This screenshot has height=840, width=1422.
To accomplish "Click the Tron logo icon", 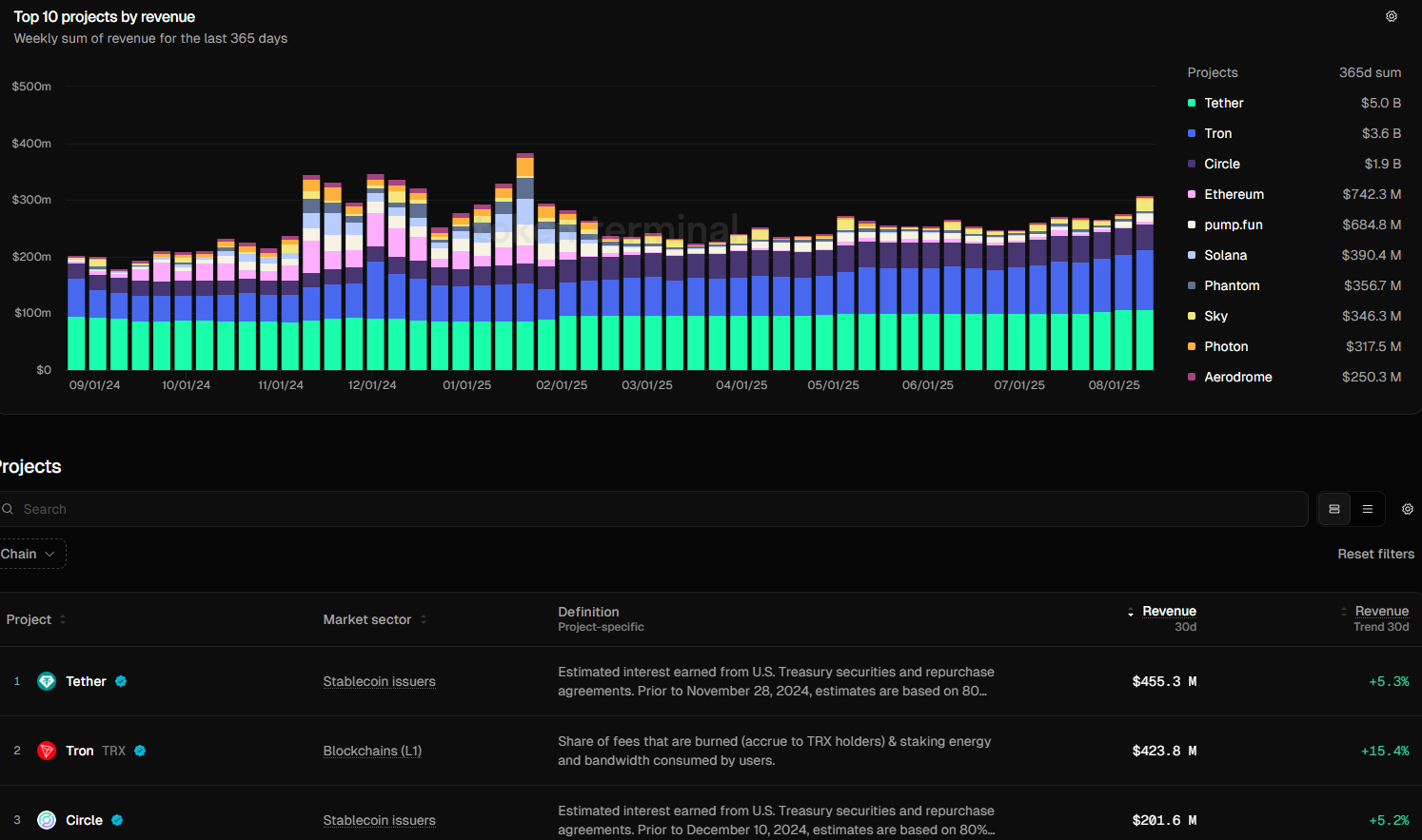I will pos(47,751).
